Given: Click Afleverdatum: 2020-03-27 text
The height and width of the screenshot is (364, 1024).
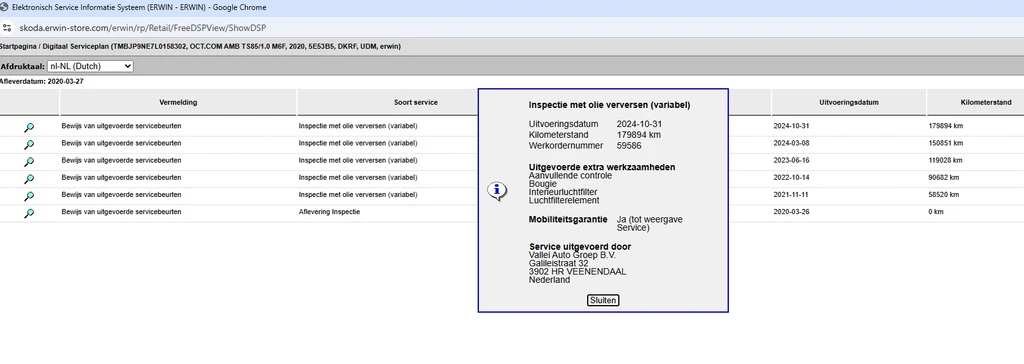Looking at the screenshot, I should tap(42, 82).
